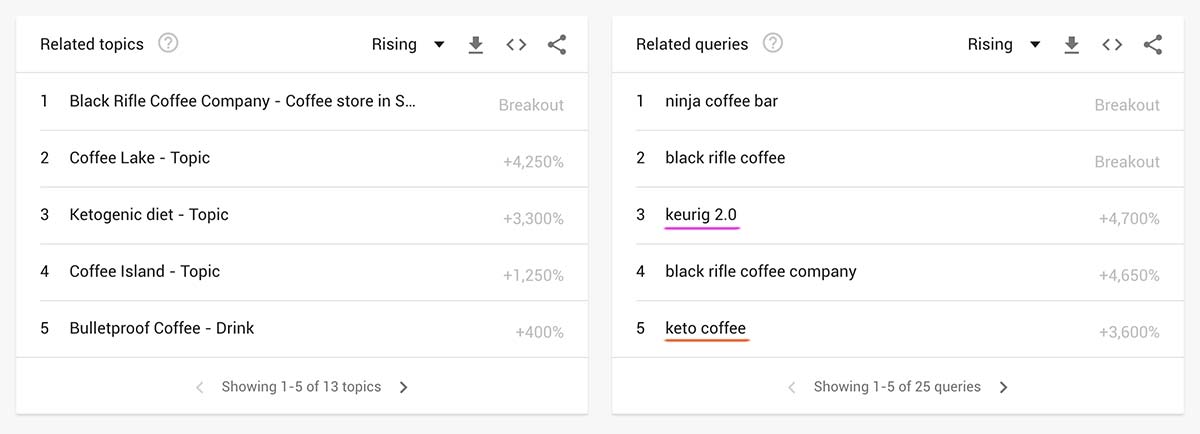Open ninja coffee bar query

pyautogui.click(x=721, y=101)
